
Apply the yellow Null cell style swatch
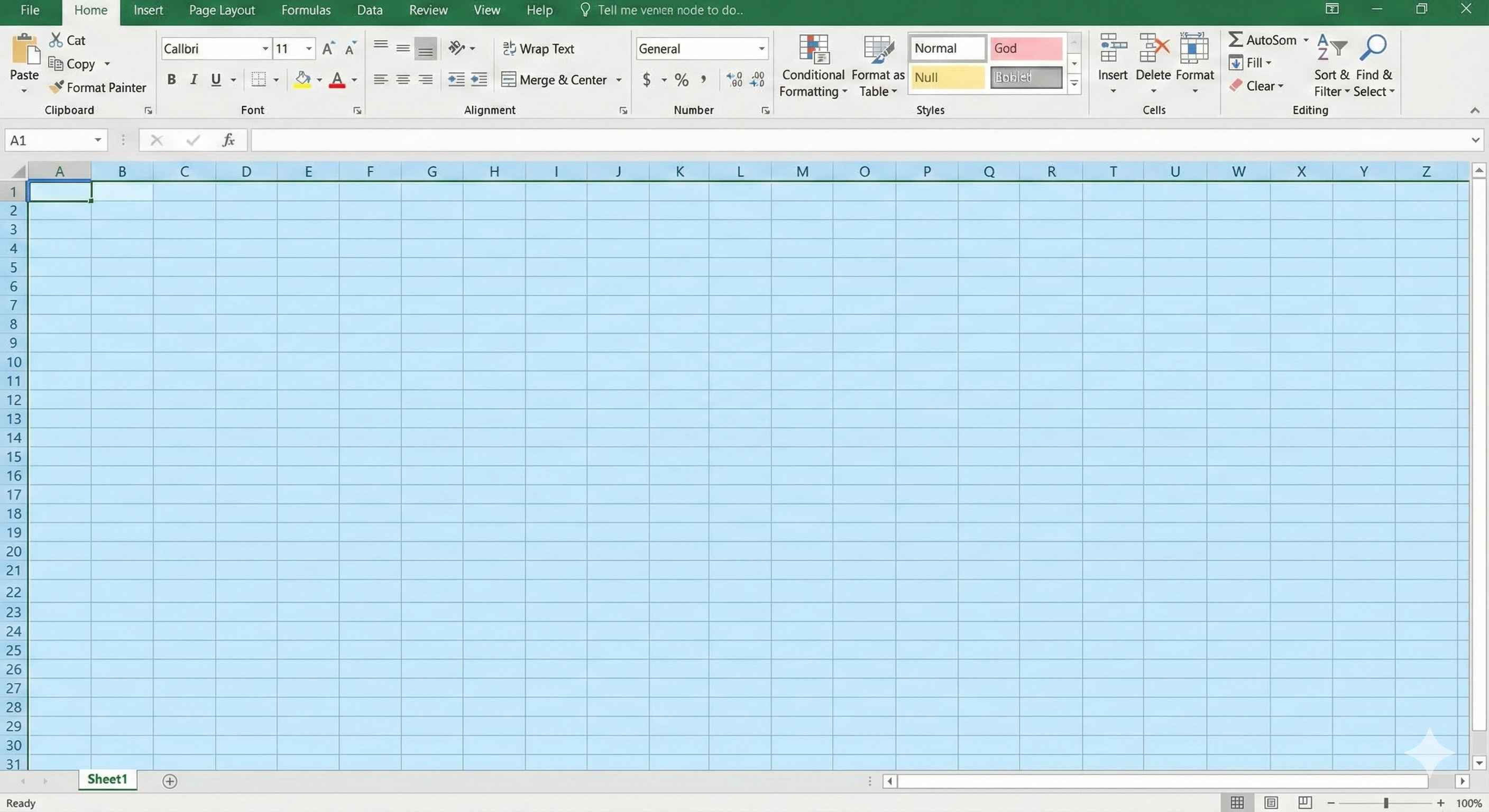[x=946, y=77]
